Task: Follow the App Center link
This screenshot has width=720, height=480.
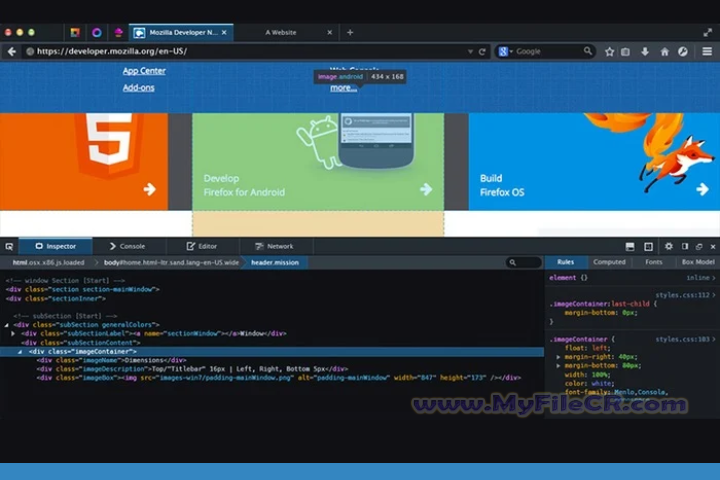Action: [144, 71]
